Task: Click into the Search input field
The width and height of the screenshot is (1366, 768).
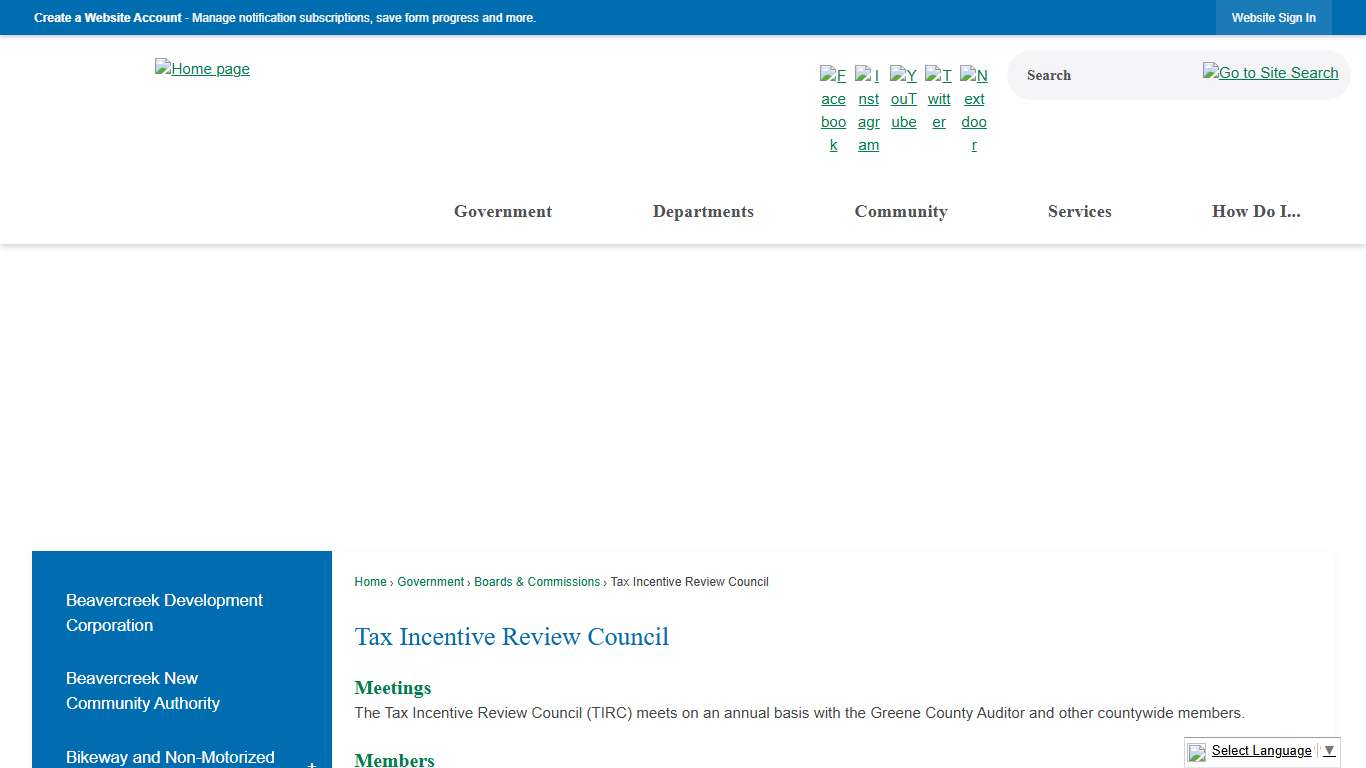Action: pyautogui.click(x=1100, y=75)
